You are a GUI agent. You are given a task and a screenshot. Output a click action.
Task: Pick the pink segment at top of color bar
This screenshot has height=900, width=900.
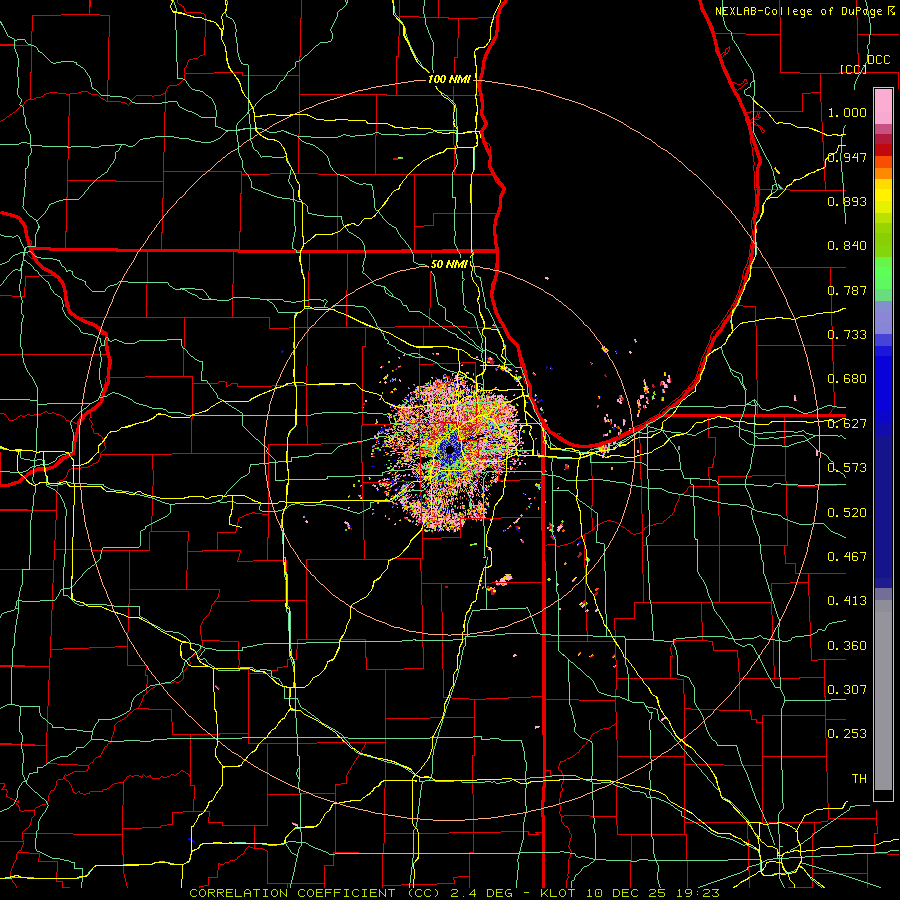[x=883, y=106]
